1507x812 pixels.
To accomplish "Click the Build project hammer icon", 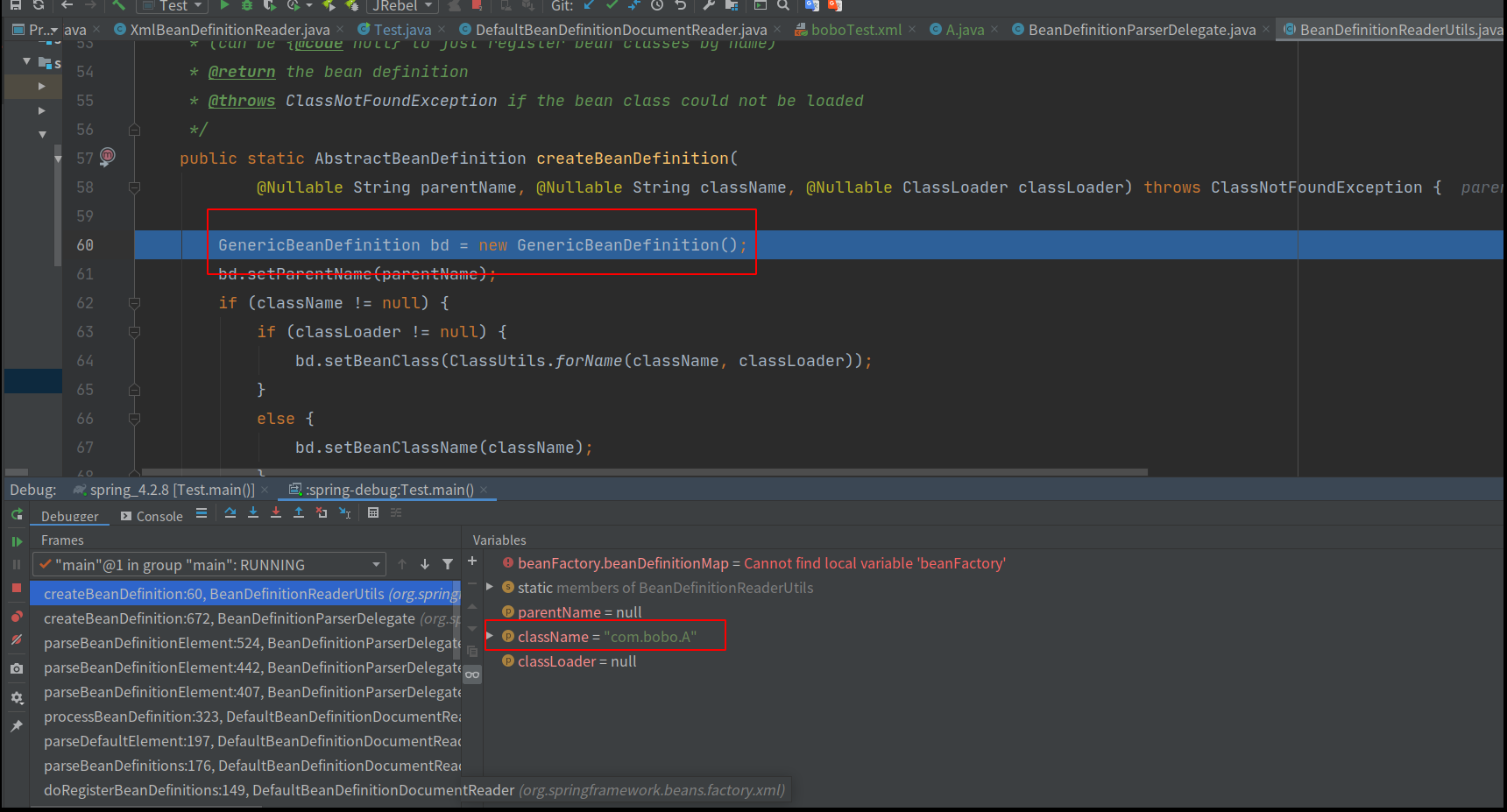I will 118,5.
